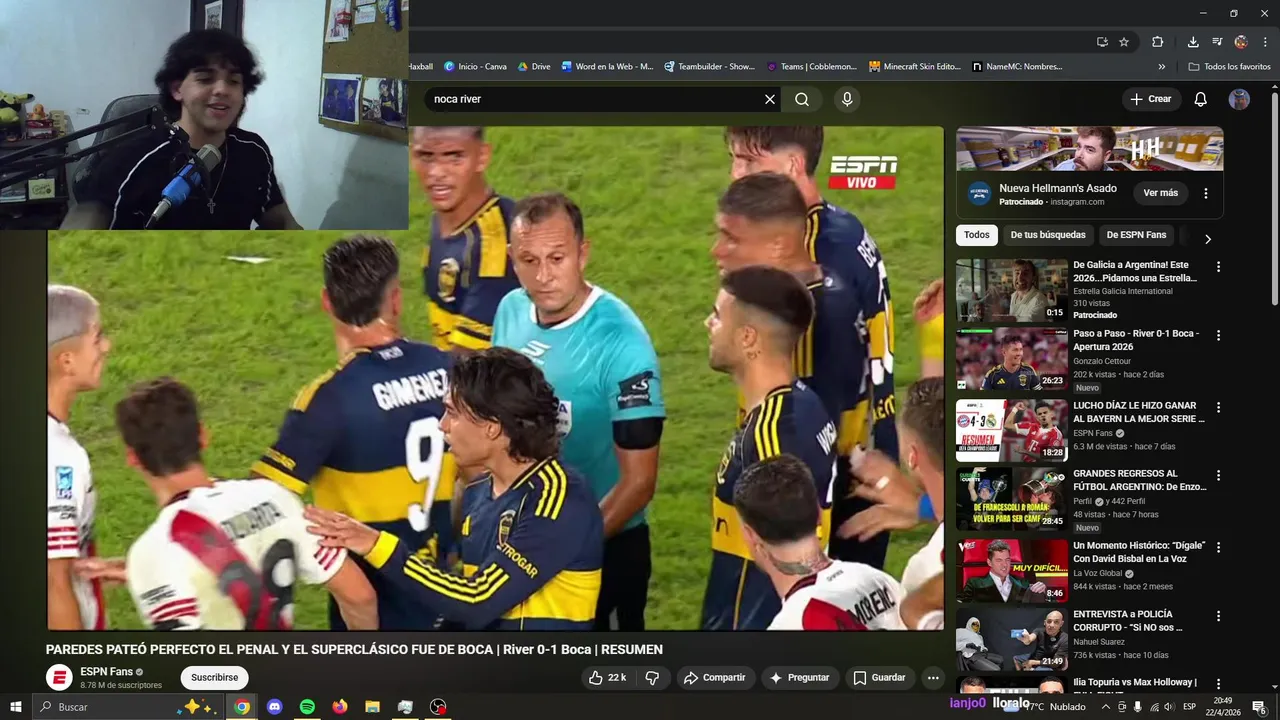Viewport: 1280px width, 720px height.
Task: Save video with Guardar button
Action: [x=879, y=677]
